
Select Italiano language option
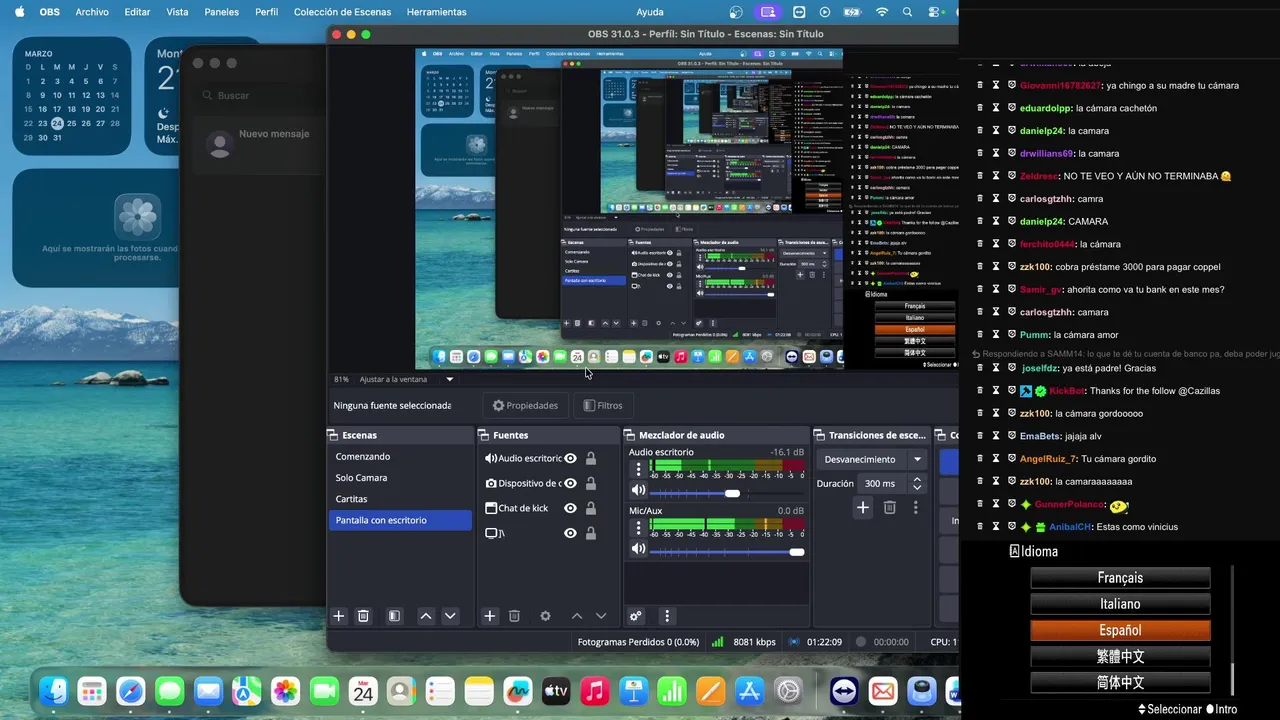point(1120,604)
